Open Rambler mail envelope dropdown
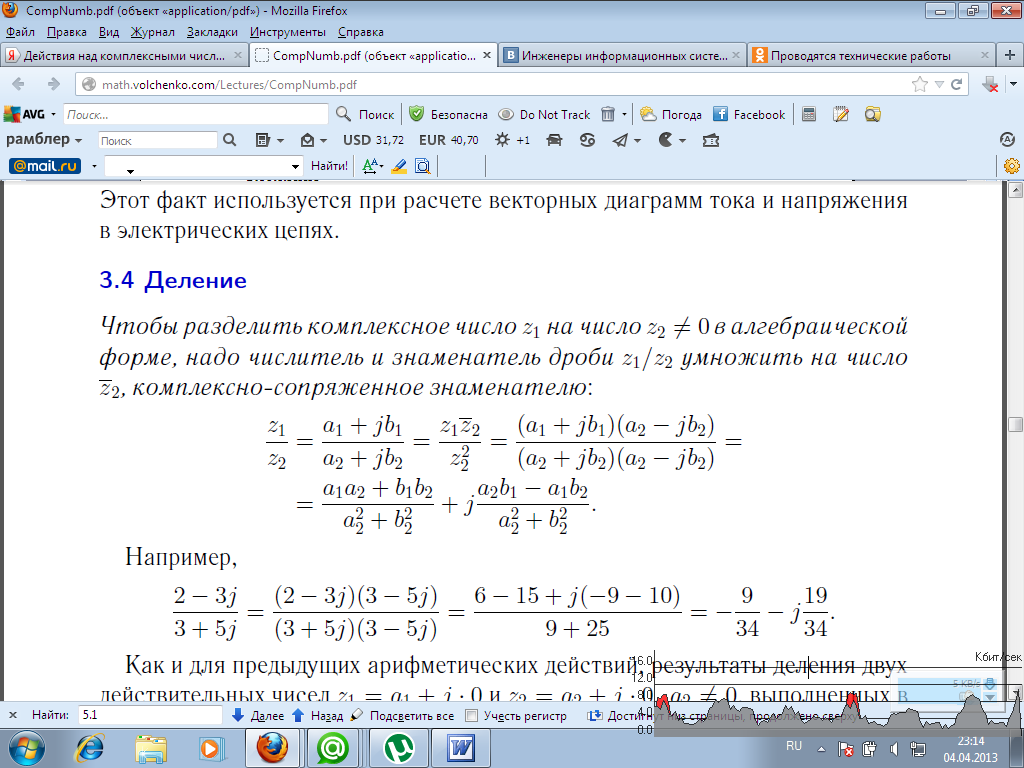Viewport: 1024px width, 768px height. pos(313,140)
